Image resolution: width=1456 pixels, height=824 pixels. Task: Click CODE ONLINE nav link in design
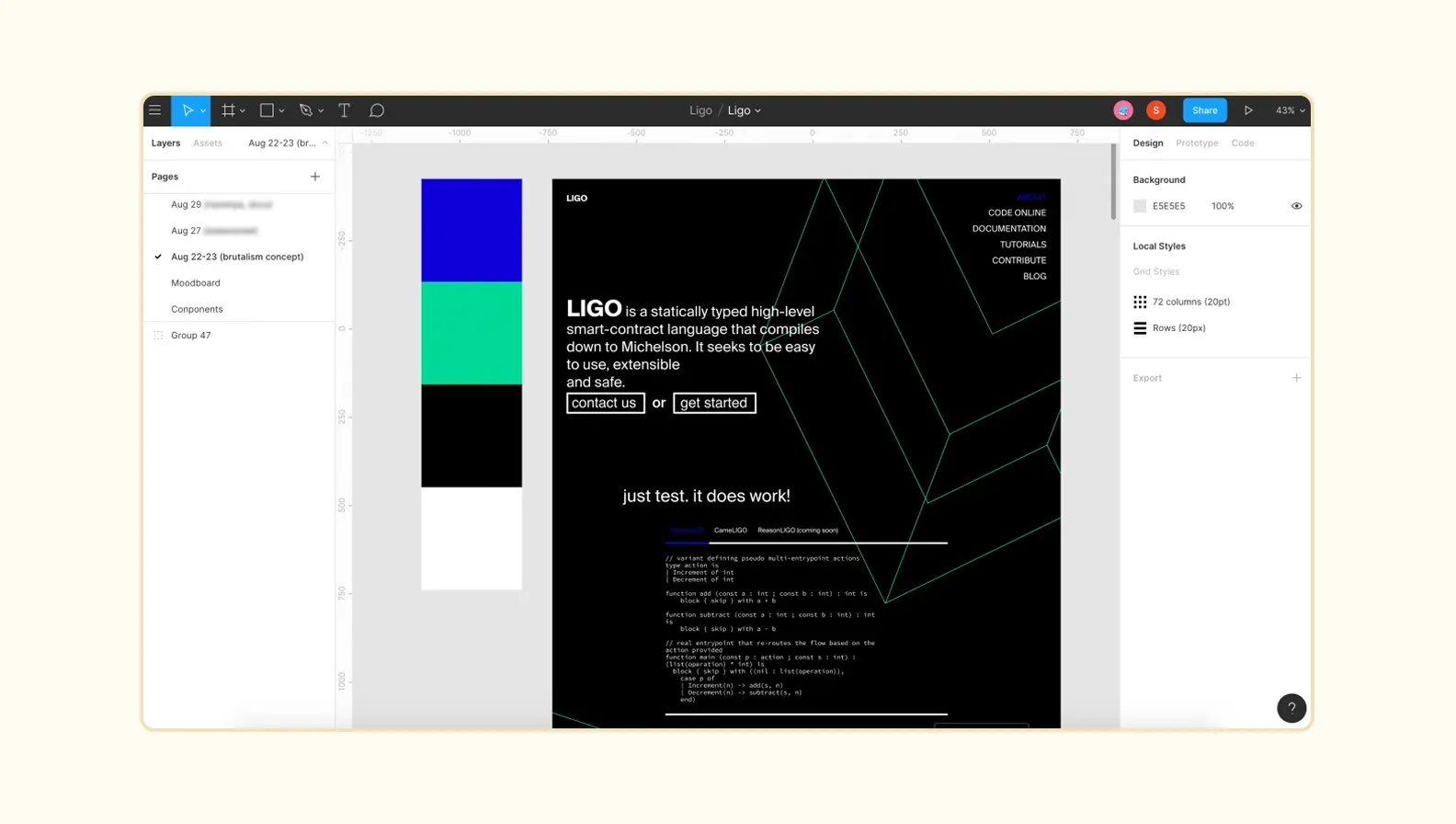point(1017,212)
